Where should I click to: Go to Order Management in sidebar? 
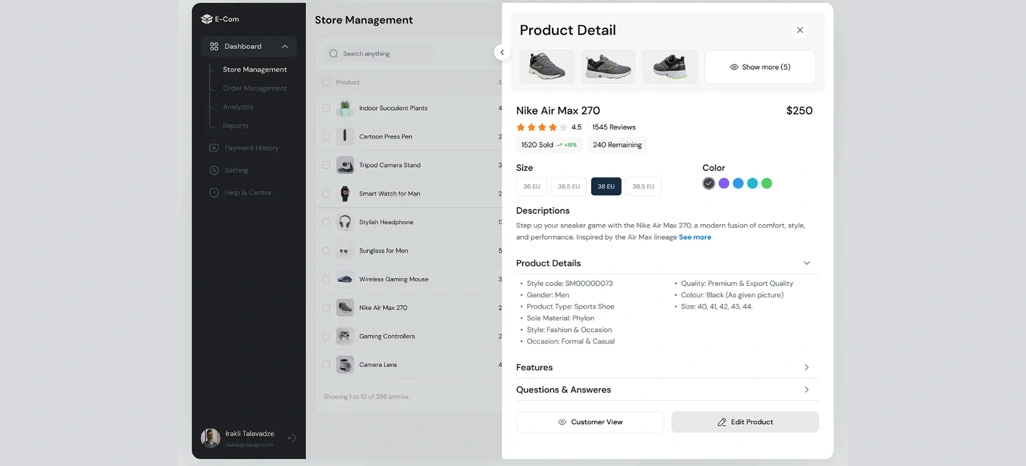point(255,88)
